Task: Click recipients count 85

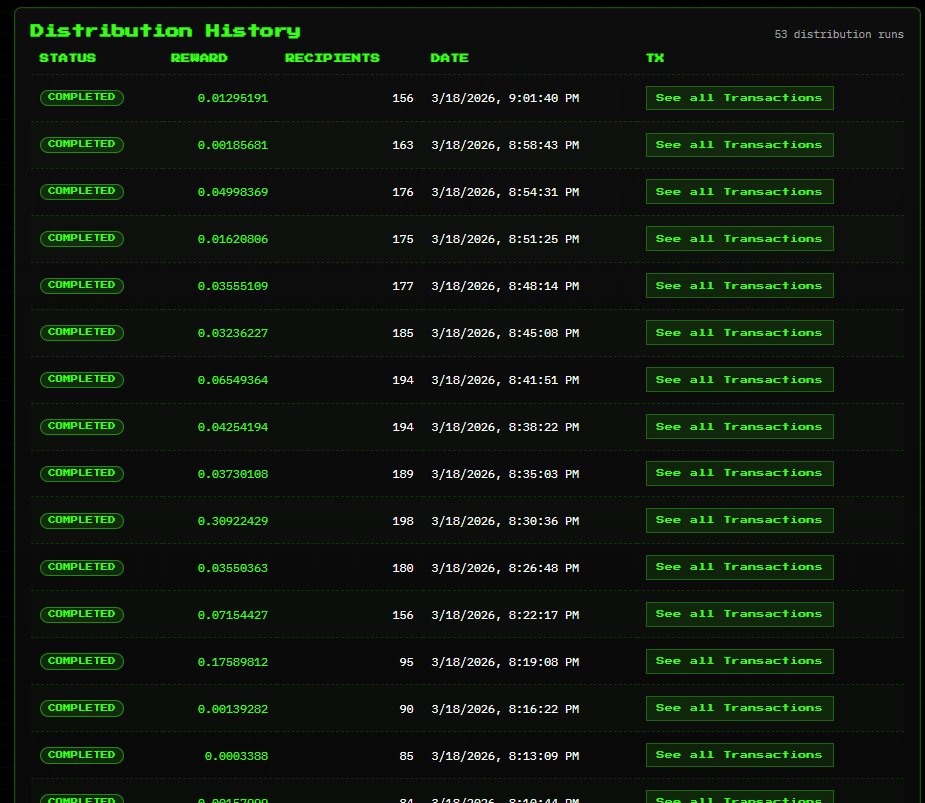Action: [x=406, y=756]
